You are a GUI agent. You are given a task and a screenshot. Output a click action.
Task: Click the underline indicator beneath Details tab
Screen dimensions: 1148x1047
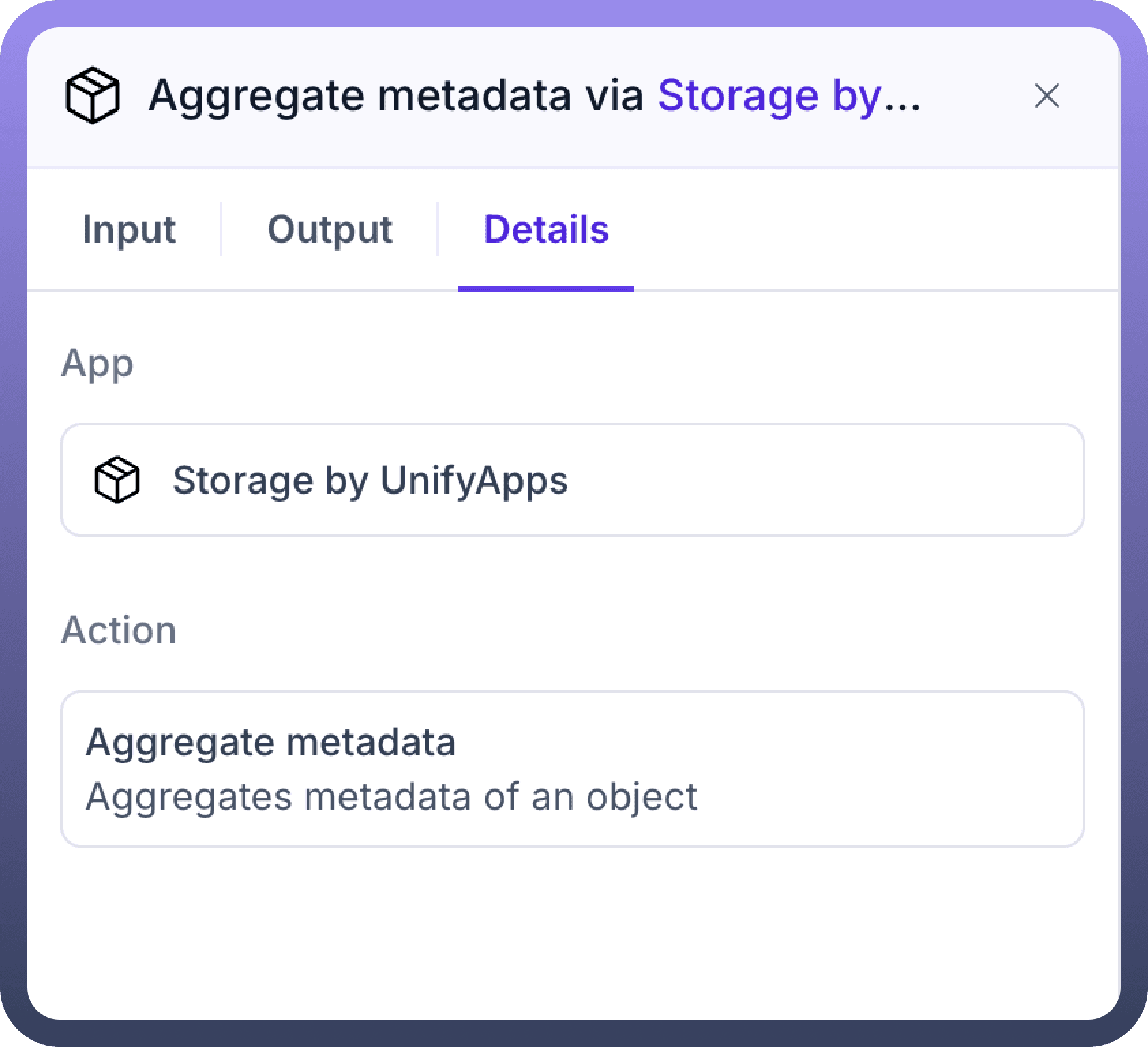pos(546,289)
